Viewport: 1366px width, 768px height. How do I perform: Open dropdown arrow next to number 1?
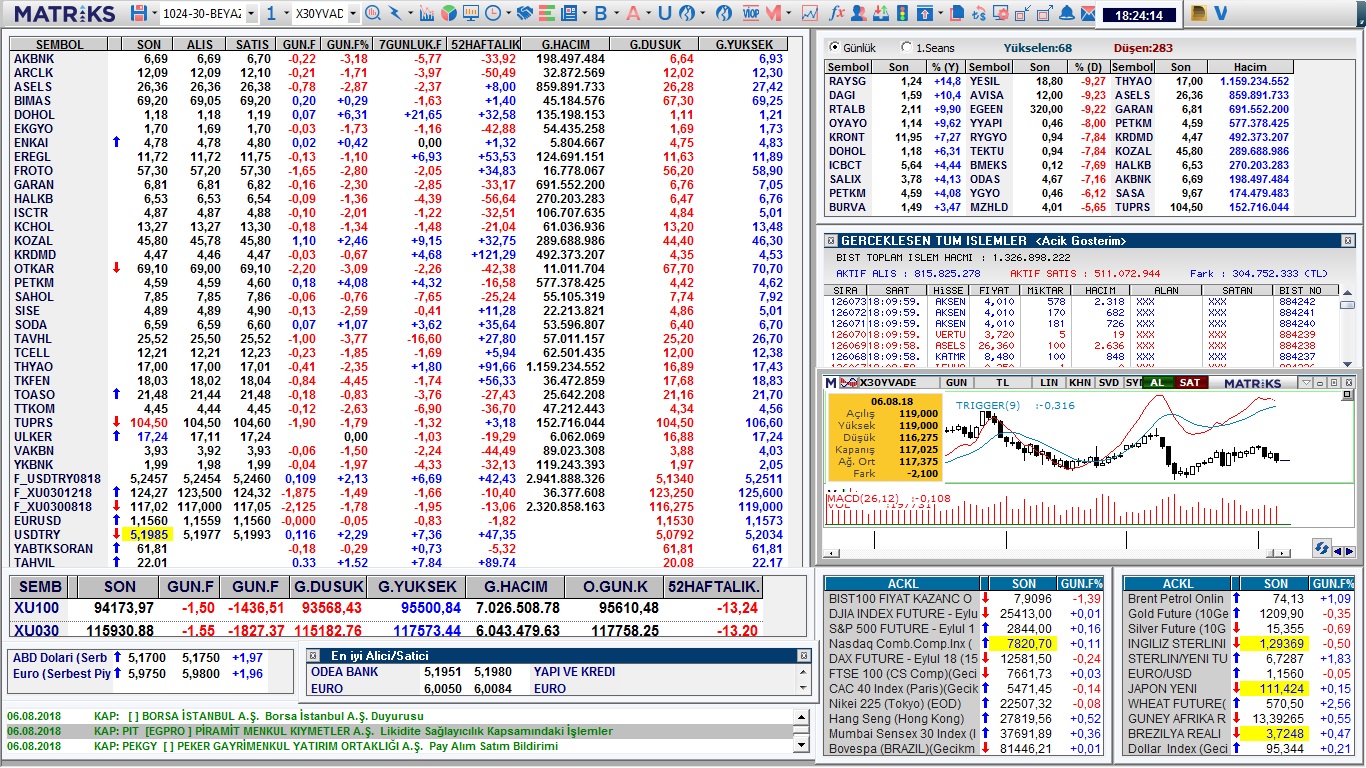[286, 13]
